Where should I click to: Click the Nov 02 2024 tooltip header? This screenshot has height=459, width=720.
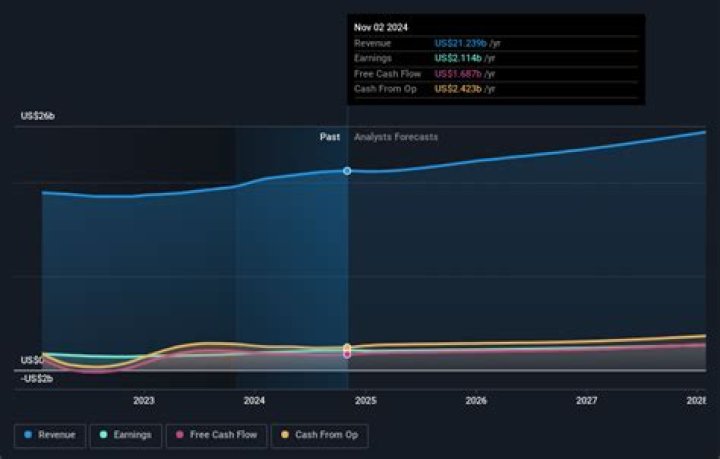tap(381, 27)
